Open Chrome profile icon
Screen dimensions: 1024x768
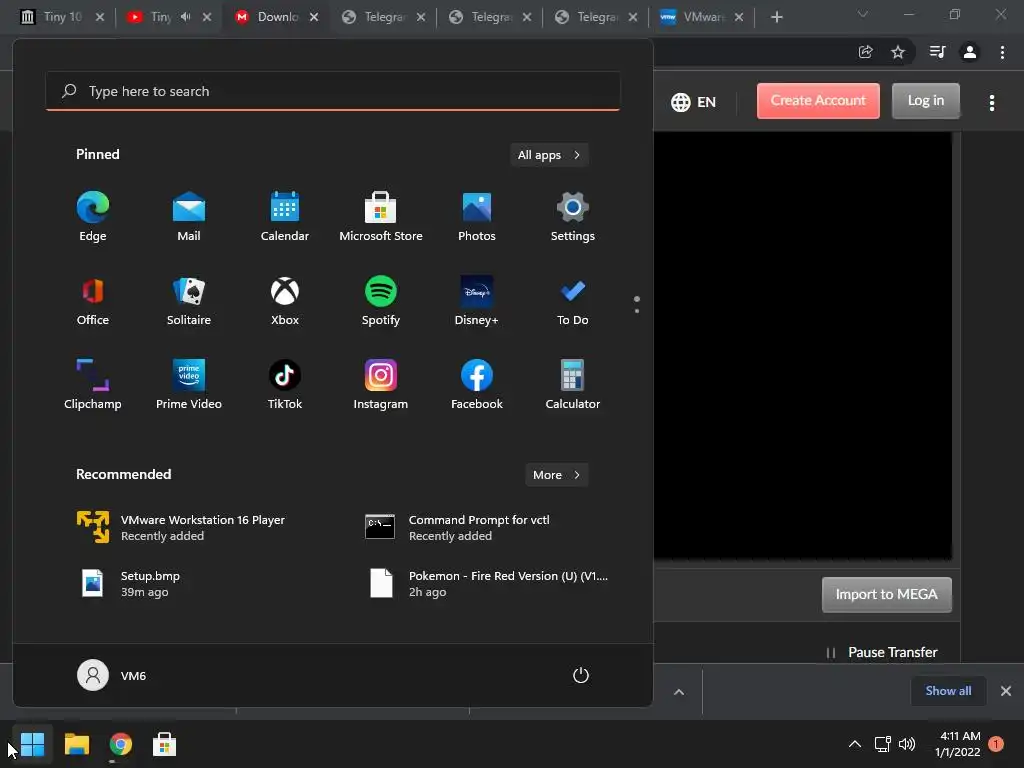pyautogui.click(x=970, y=52)
